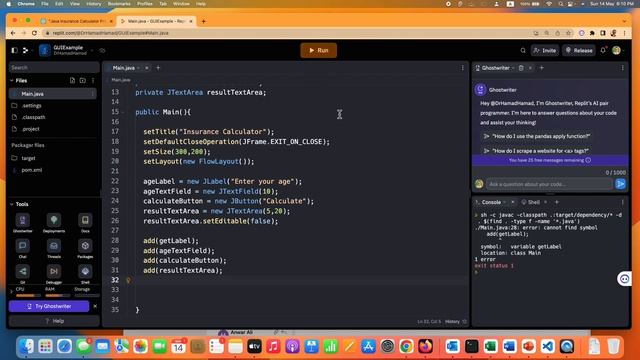This screenshot has height=360, width=640.
Task: Click the info icon beside free messages remaining
Action: pyautogui.click(x=588, y=160)
